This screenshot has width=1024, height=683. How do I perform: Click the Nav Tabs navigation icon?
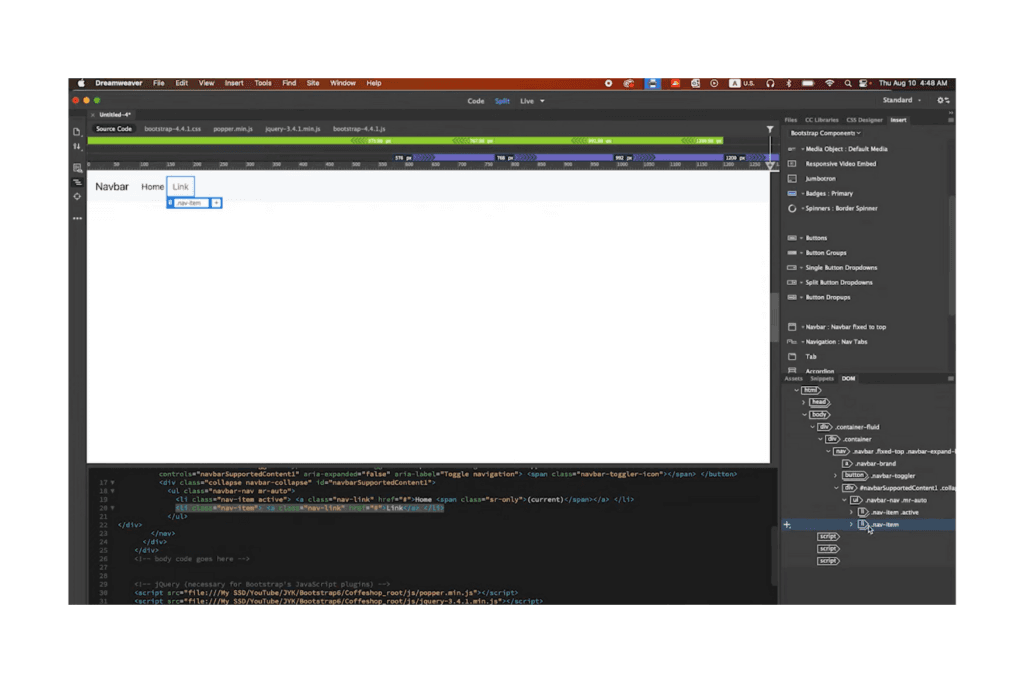click(x=792, y=342)
